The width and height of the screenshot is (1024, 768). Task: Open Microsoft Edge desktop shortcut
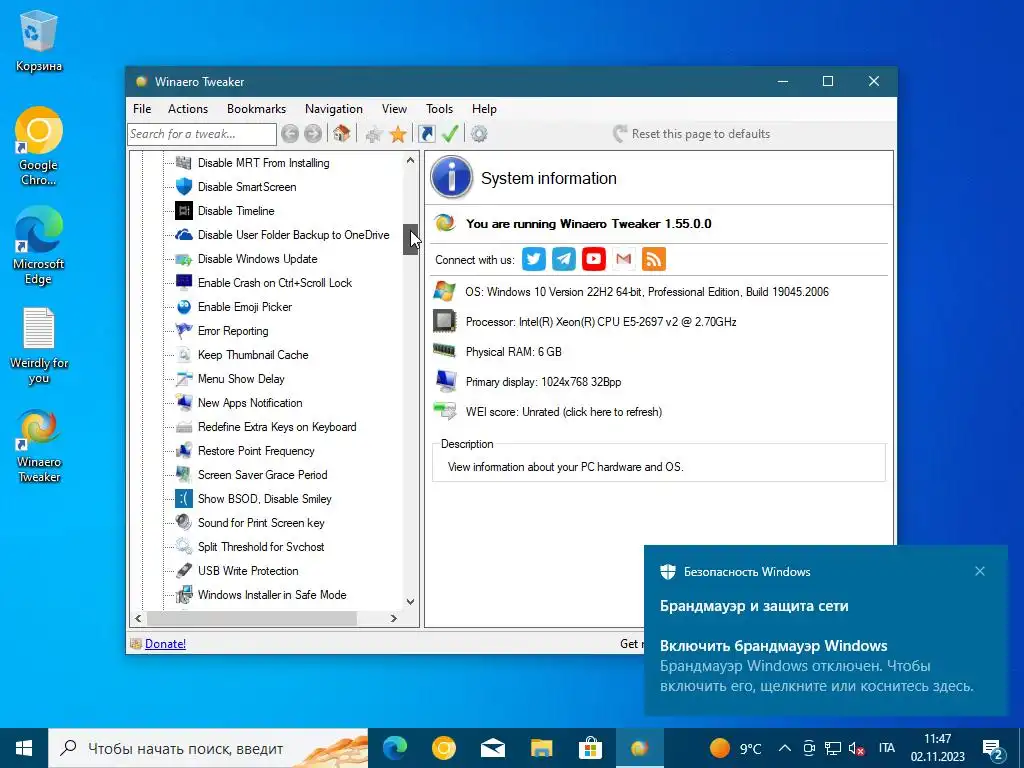click(x=39, y=246)
